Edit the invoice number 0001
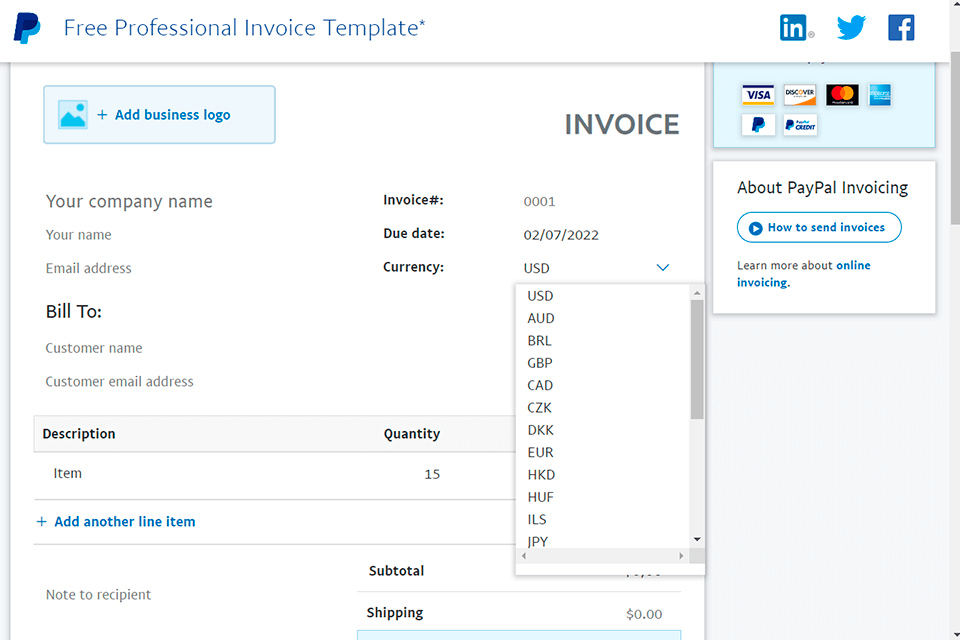 [x=539, y=201]
